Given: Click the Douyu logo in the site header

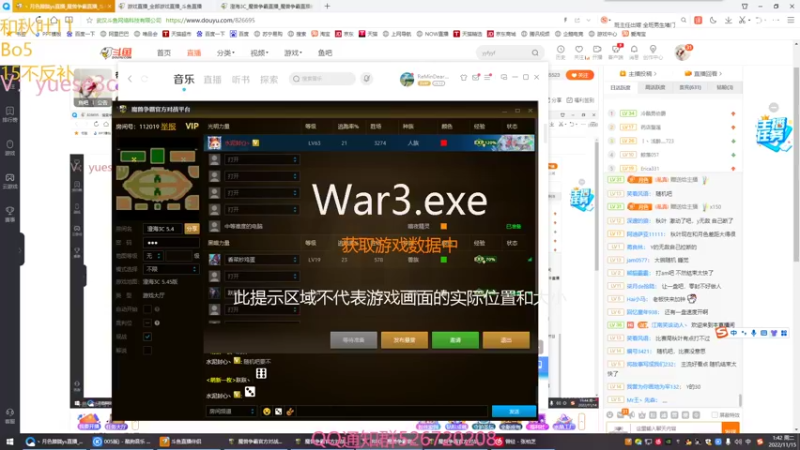Looking at the screenshot, I should [117, 53].
